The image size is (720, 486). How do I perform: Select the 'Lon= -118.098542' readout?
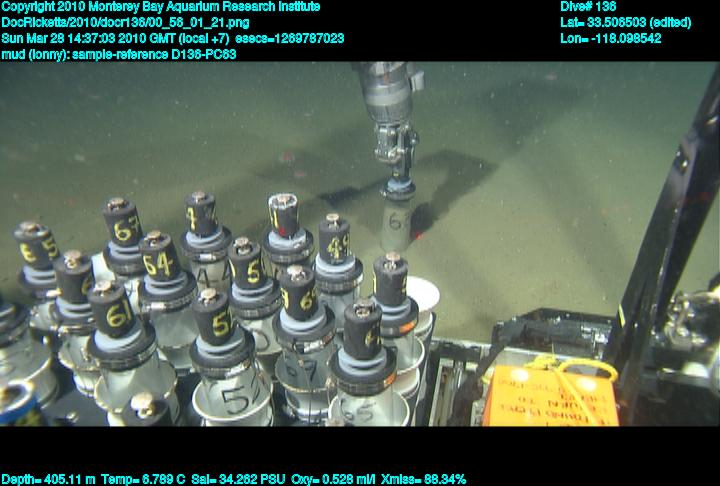tap(611, 38)
